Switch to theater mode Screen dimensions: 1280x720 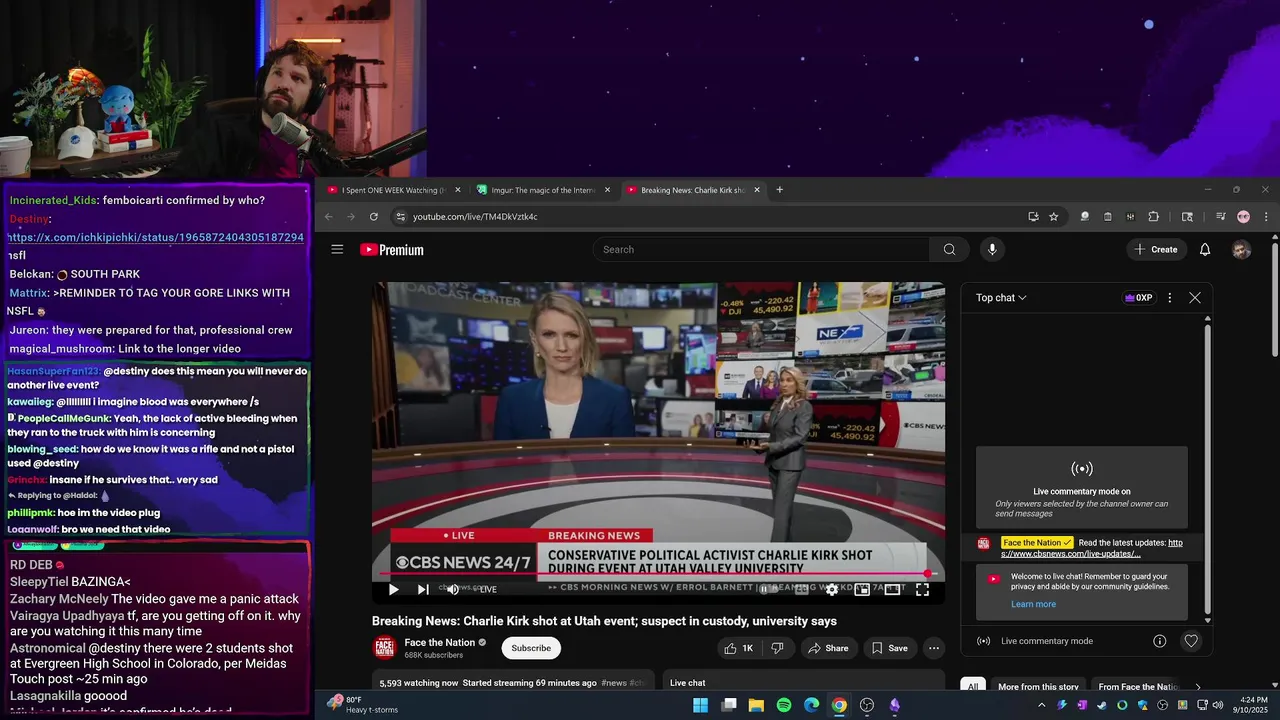[892, 589]
